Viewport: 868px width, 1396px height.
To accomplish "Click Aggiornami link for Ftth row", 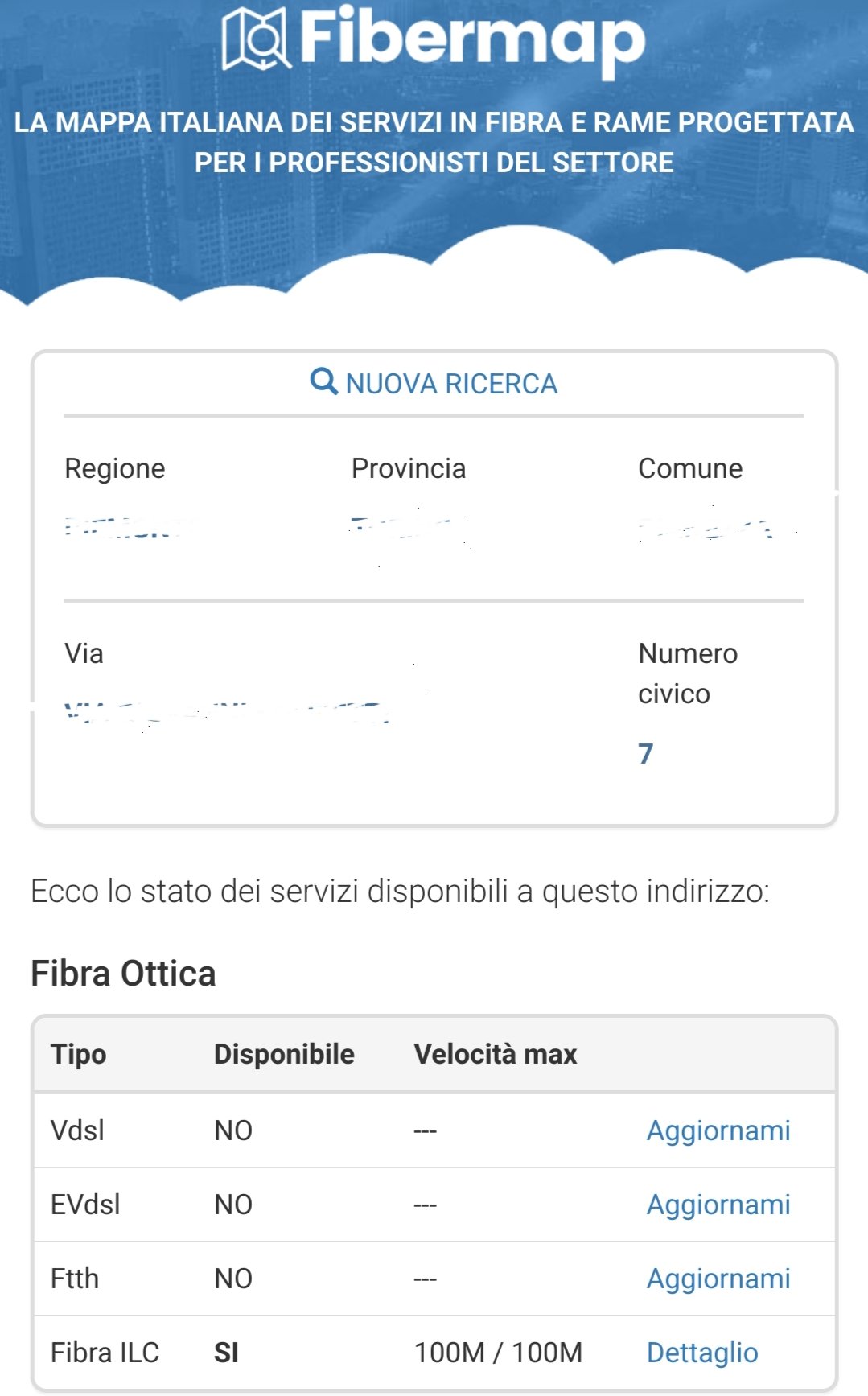I will (x=718, y=1279).
